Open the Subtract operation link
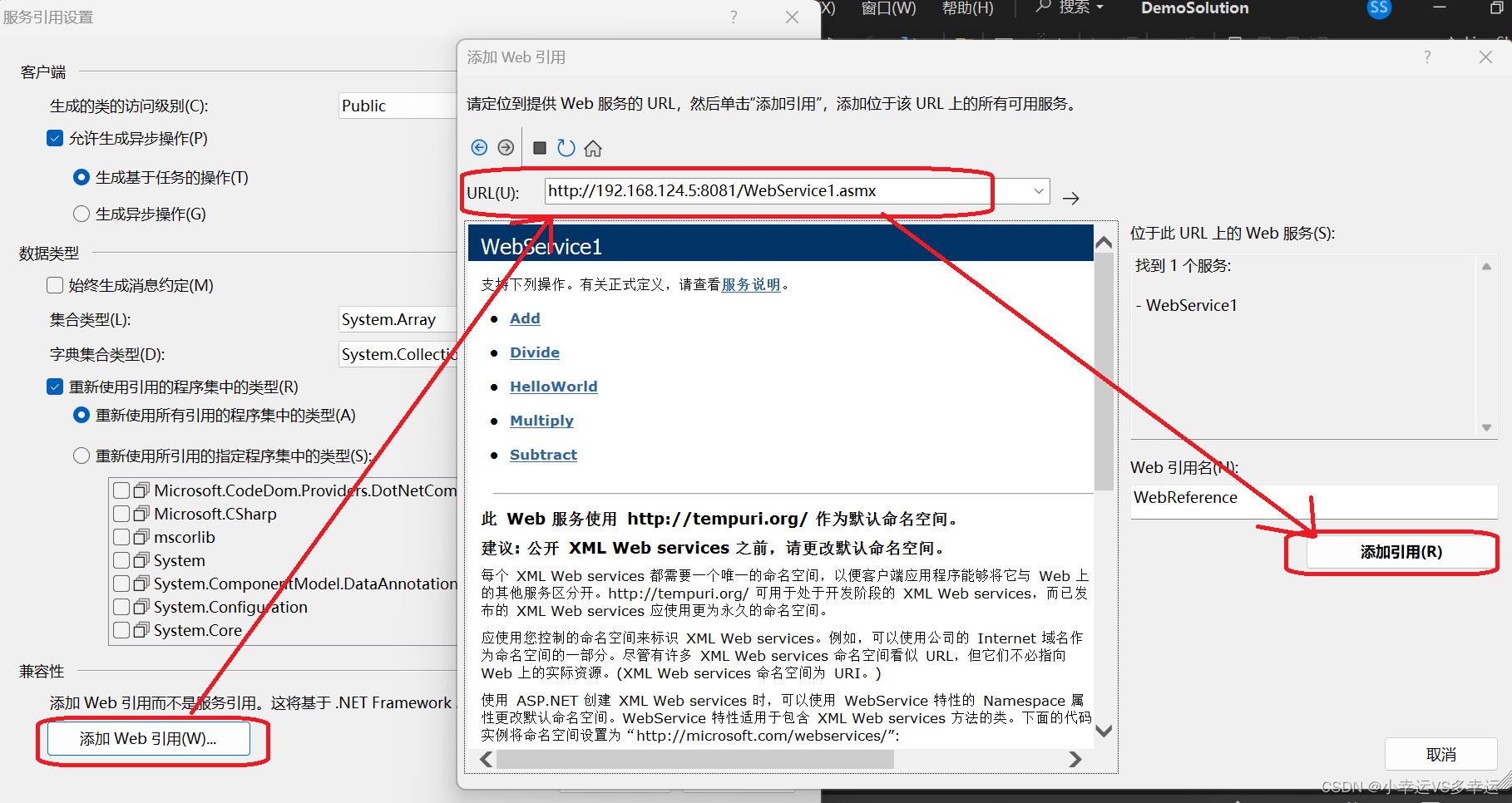Viewport: 1512px width, 803px height. (x=543, y=455)
